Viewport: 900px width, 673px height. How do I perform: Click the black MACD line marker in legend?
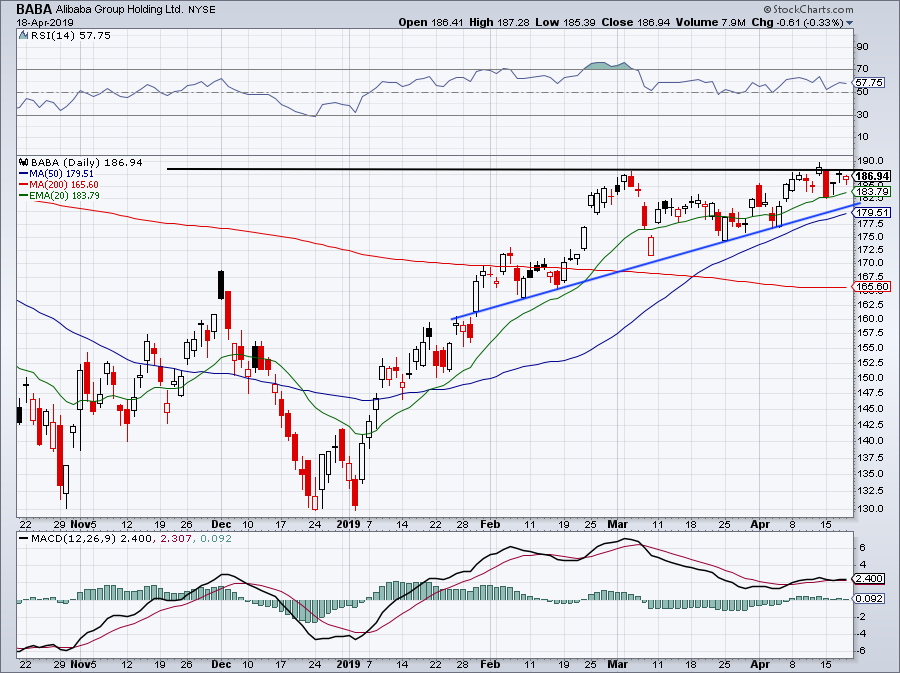pos(24,539)
